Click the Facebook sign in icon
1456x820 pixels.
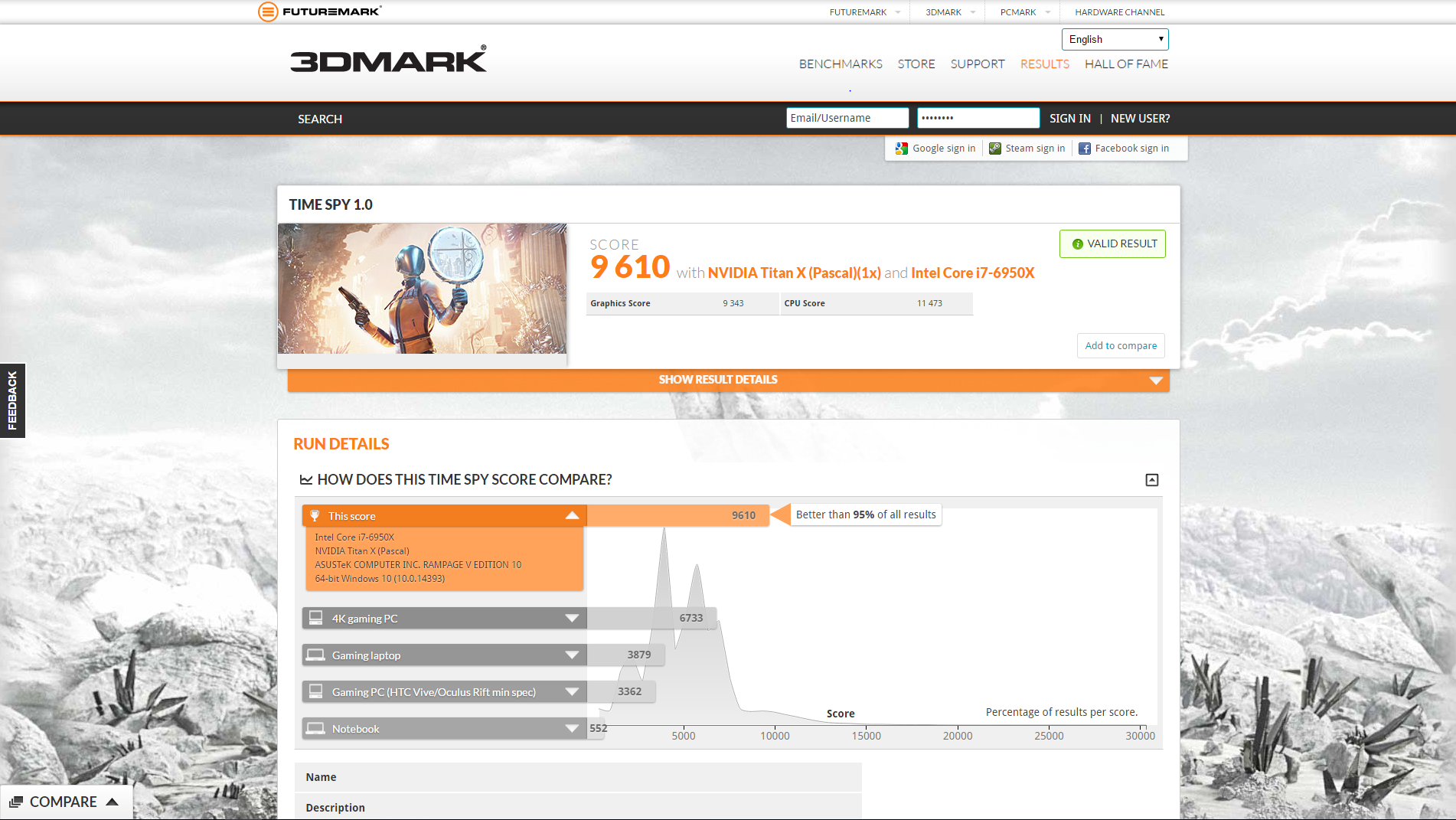(x=1085, y=149)
